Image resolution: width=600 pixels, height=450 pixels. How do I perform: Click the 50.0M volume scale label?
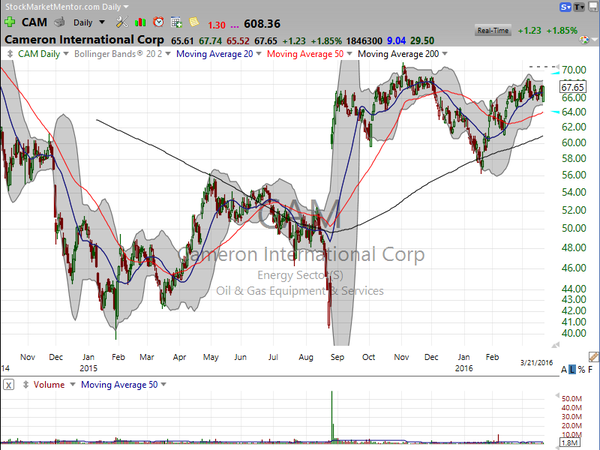pyautogui.click(x=572, y=398)
